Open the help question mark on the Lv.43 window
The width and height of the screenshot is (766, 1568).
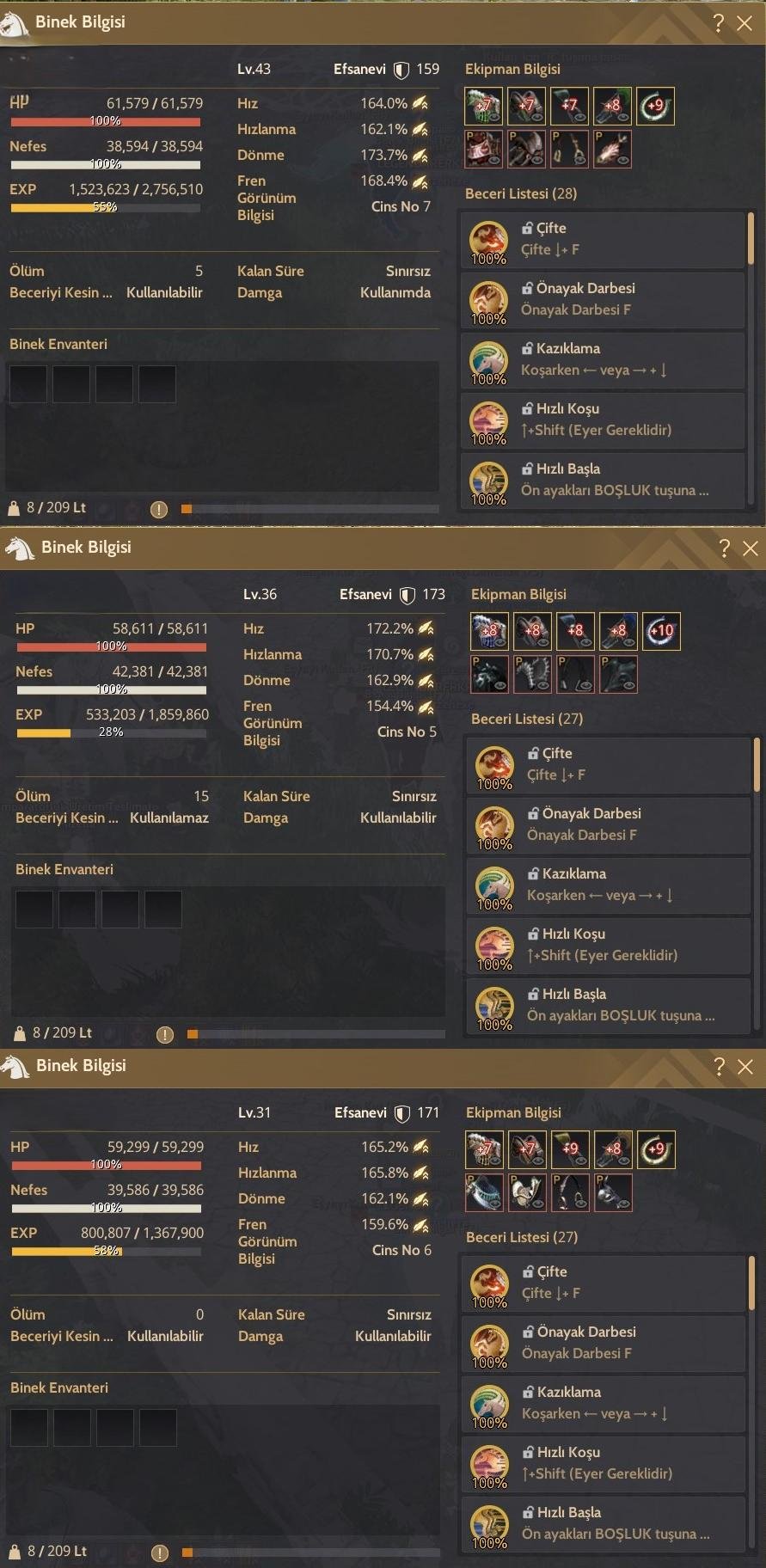[x=719, y=23]
